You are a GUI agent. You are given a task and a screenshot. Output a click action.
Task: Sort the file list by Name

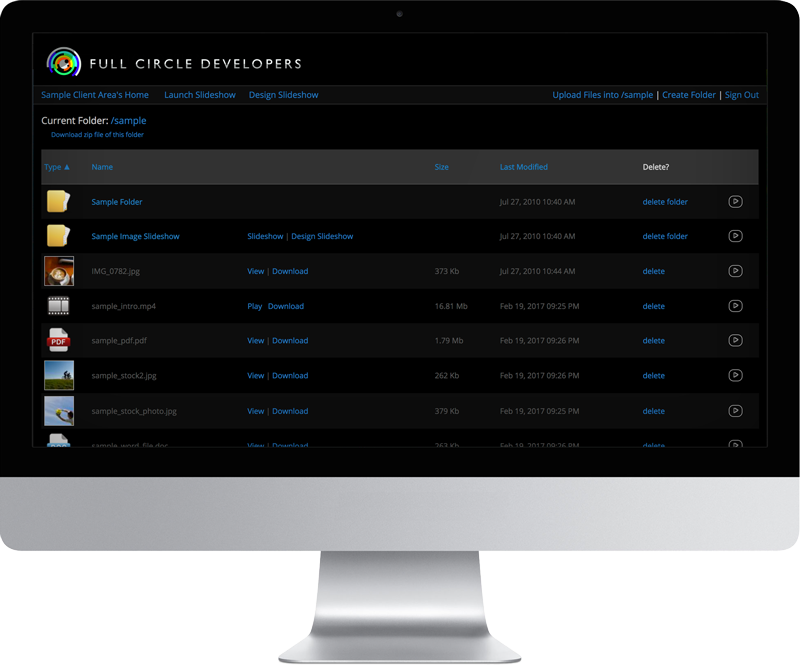[x=102, y=167]
